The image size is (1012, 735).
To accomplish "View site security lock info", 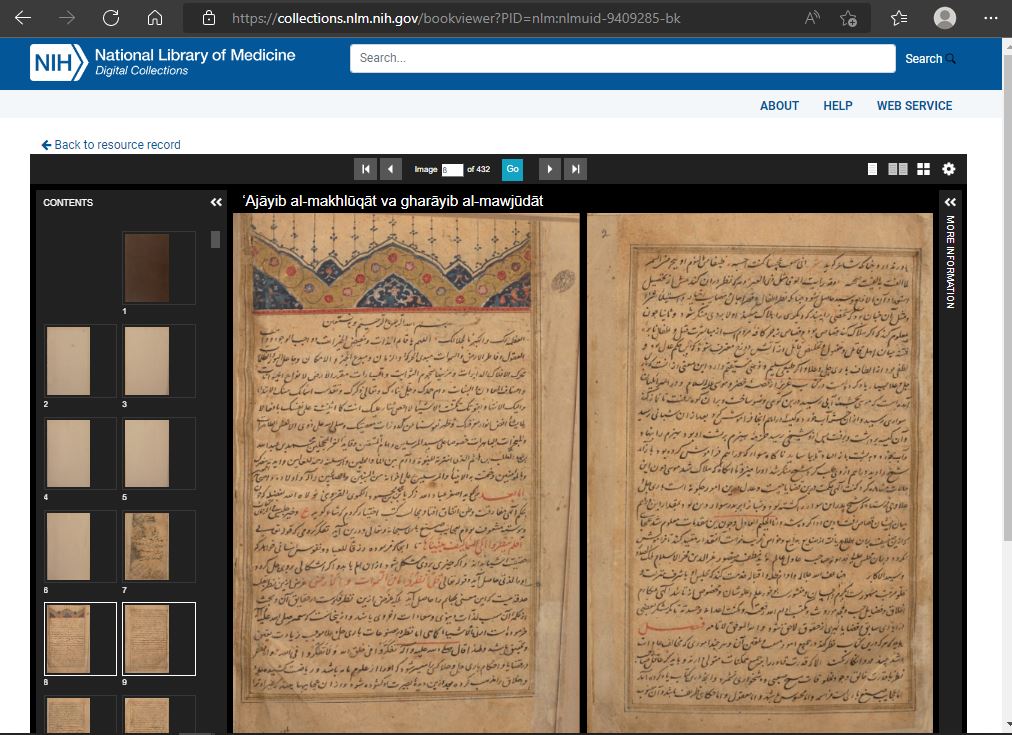I will (208, 18).
